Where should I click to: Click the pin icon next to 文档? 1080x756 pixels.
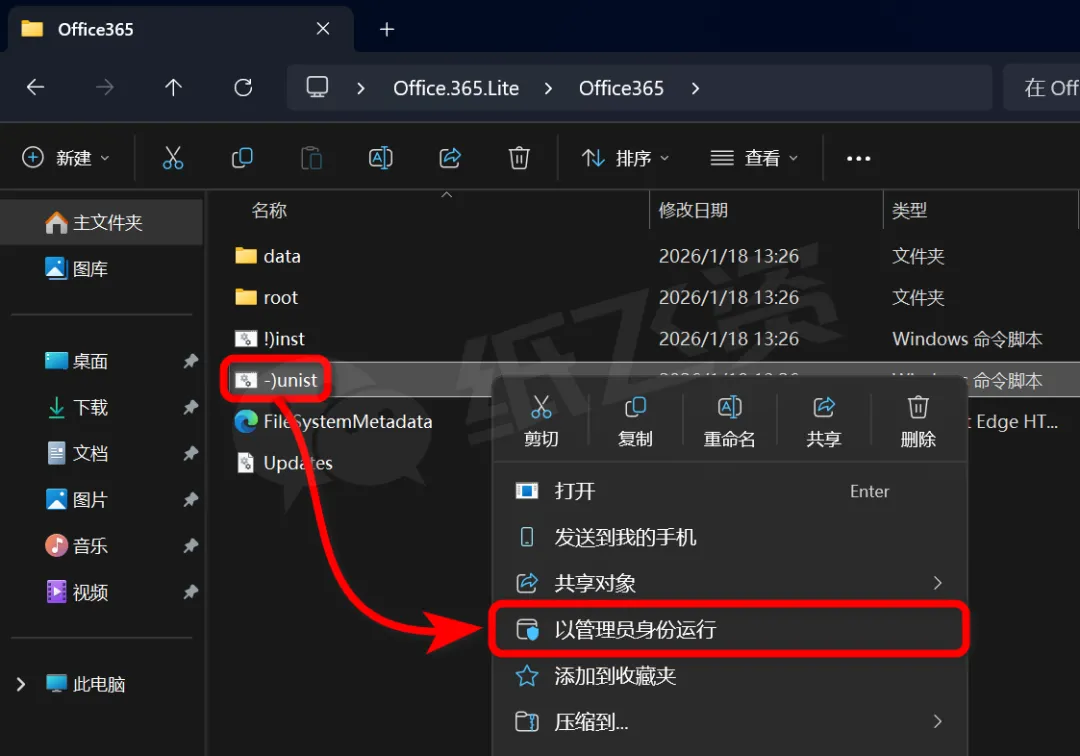(191, 453)
